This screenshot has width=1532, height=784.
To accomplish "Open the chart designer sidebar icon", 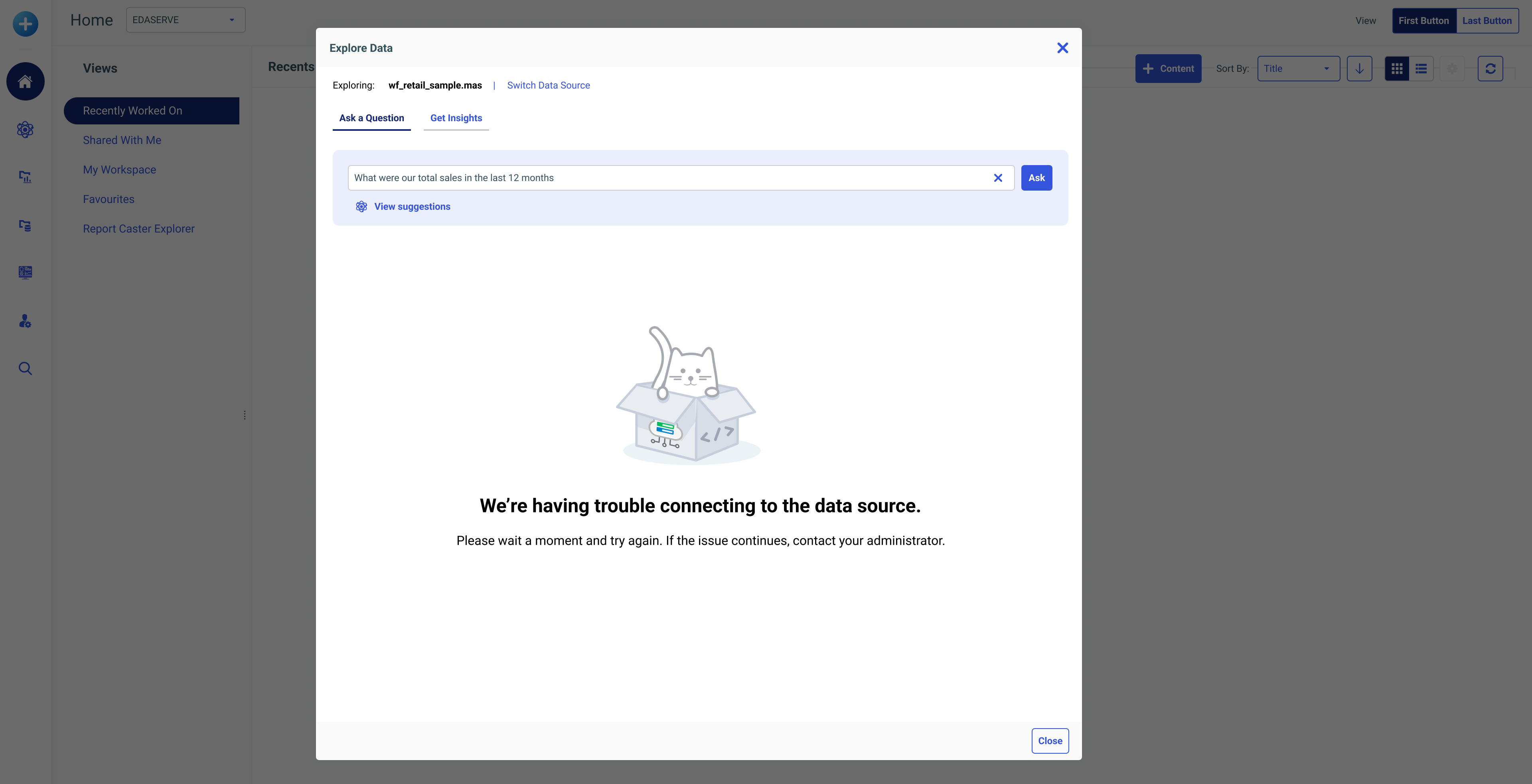I will 25,177.
